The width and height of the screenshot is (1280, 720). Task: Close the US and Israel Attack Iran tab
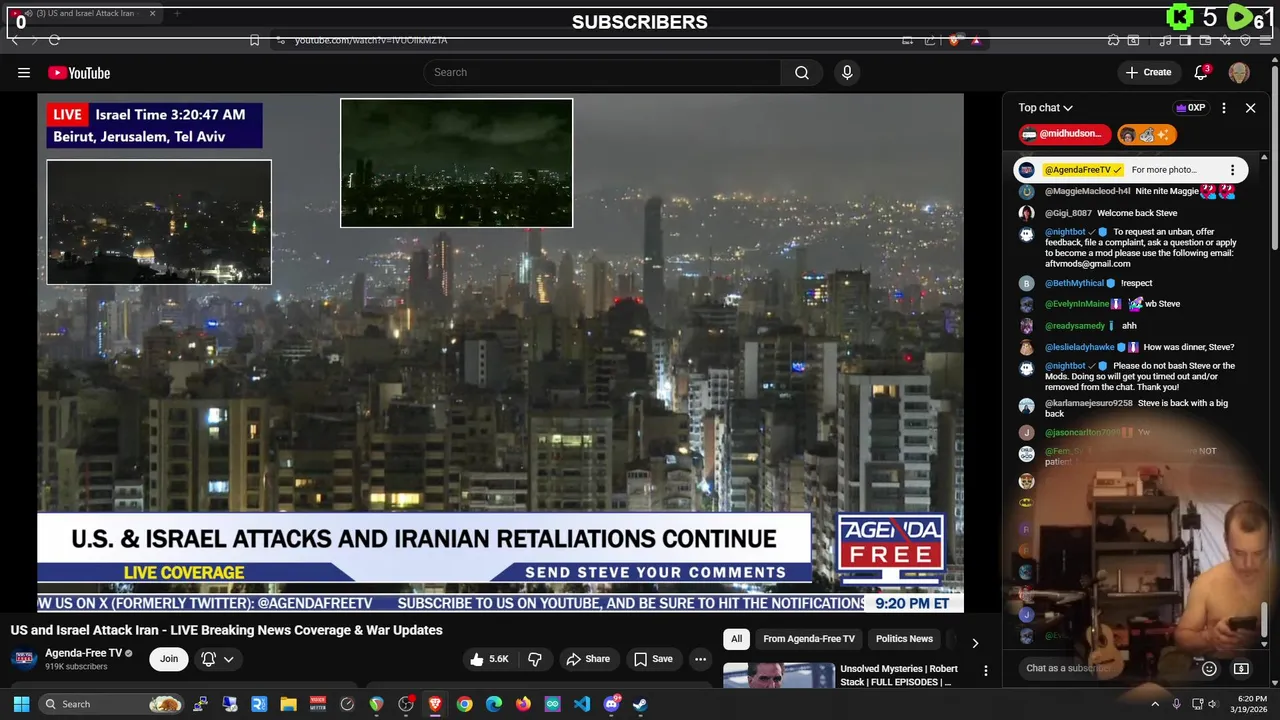[152, 13]
